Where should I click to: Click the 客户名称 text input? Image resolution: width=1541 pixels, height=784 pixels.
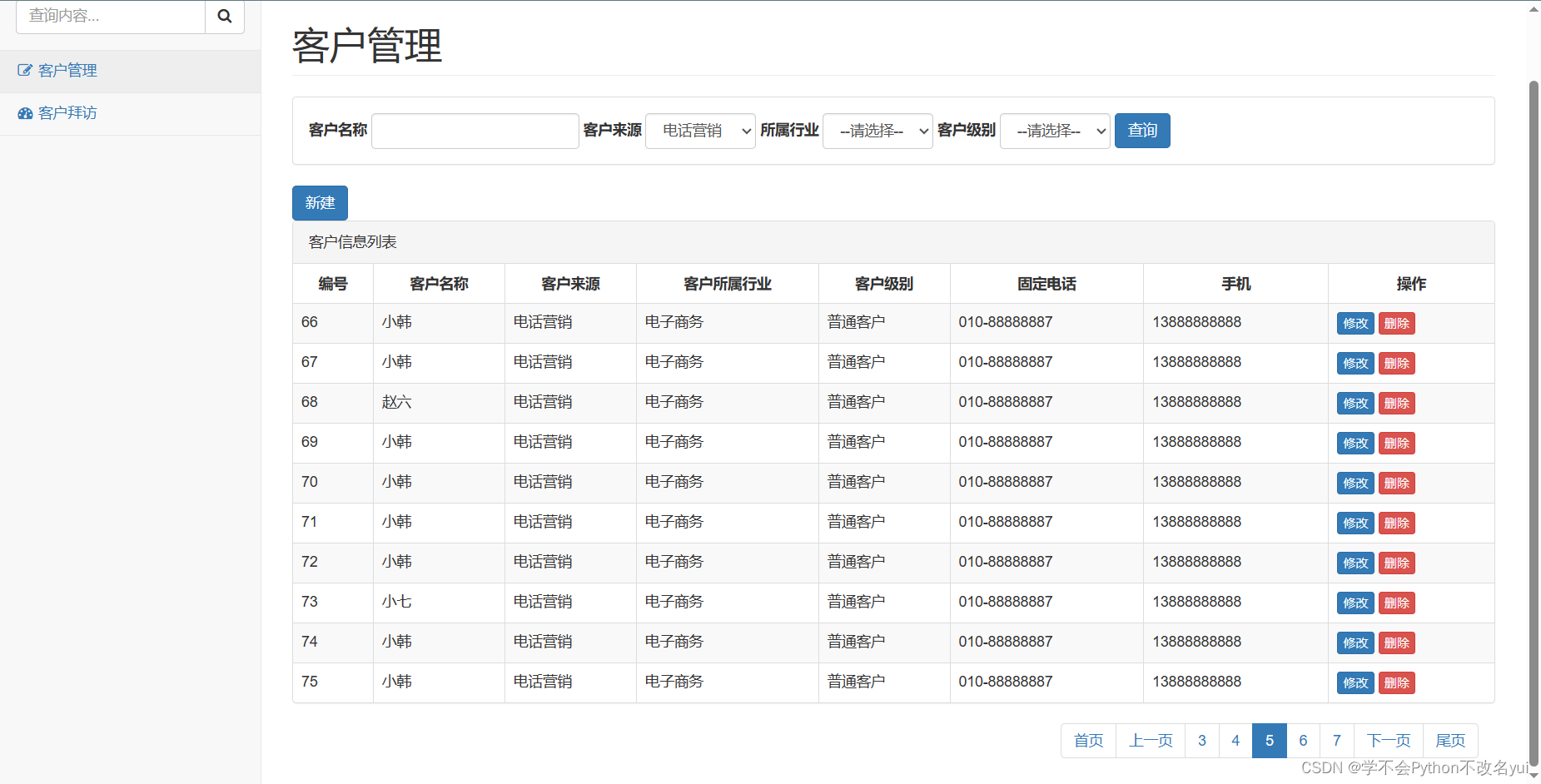click(475, 131)
